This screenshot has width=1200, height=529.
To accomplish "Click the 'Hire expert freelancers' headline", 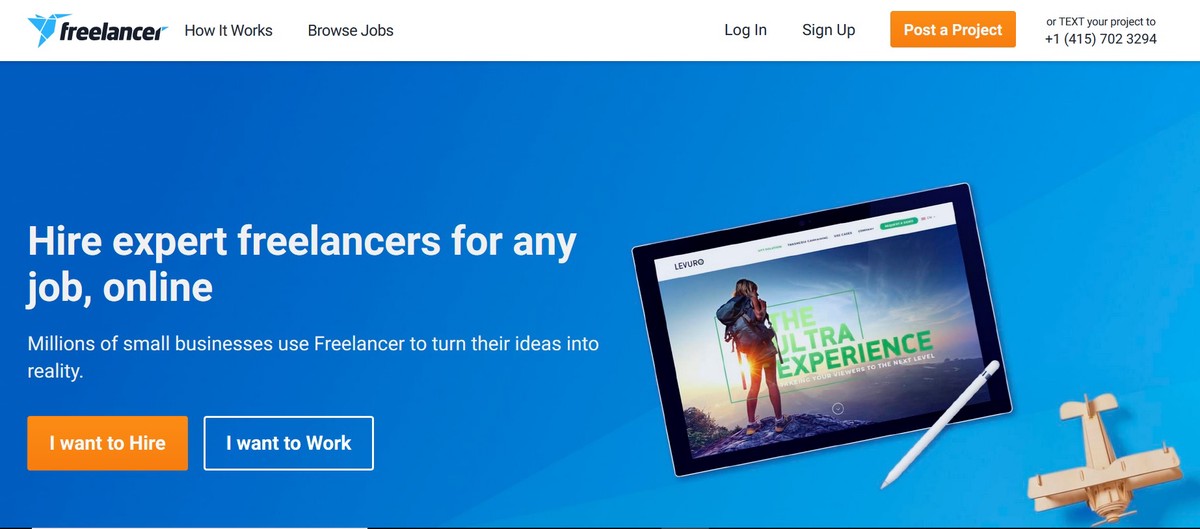I will tap(302, 264).
